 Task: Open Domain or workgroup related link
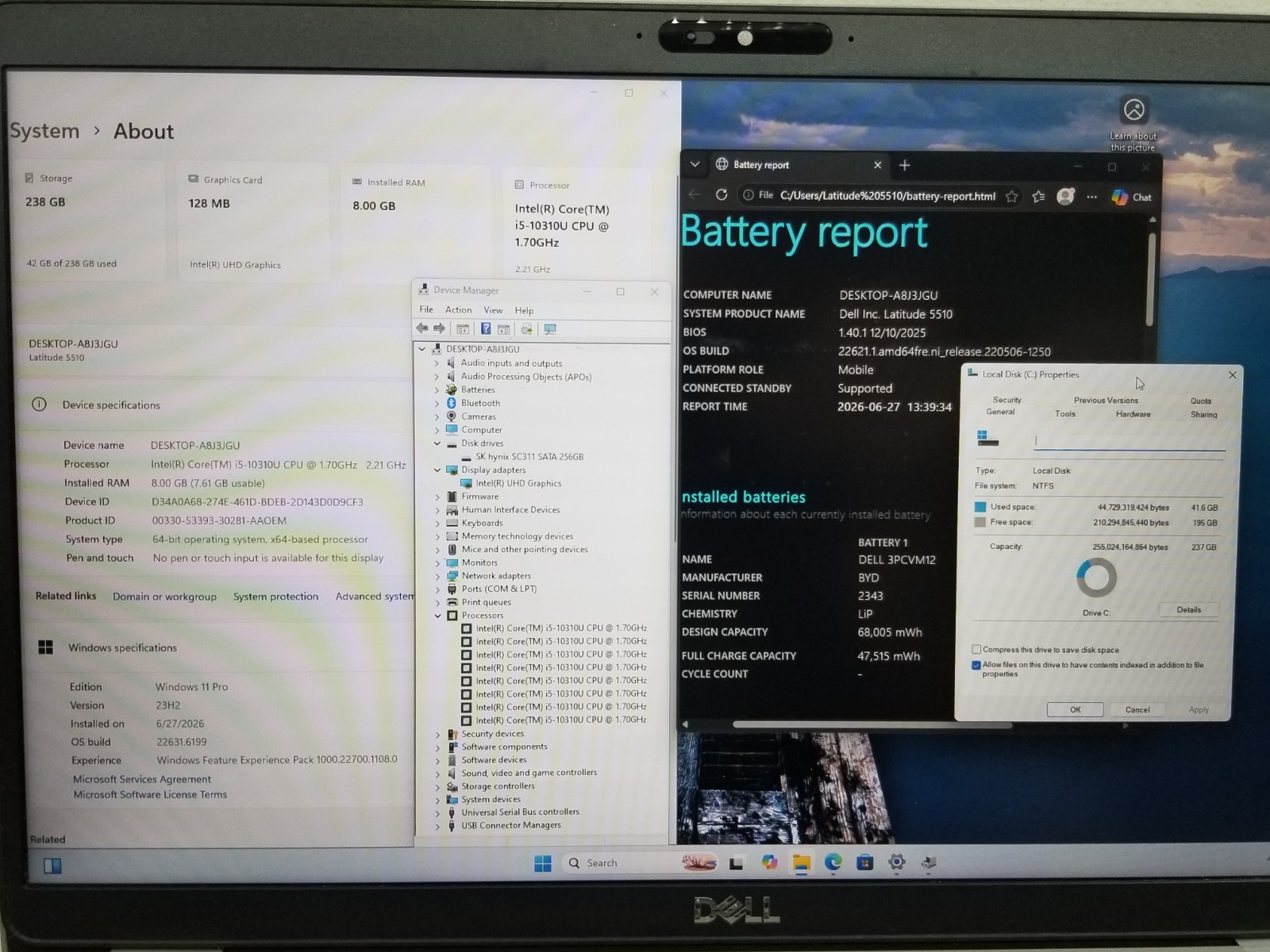pos(164,597)
